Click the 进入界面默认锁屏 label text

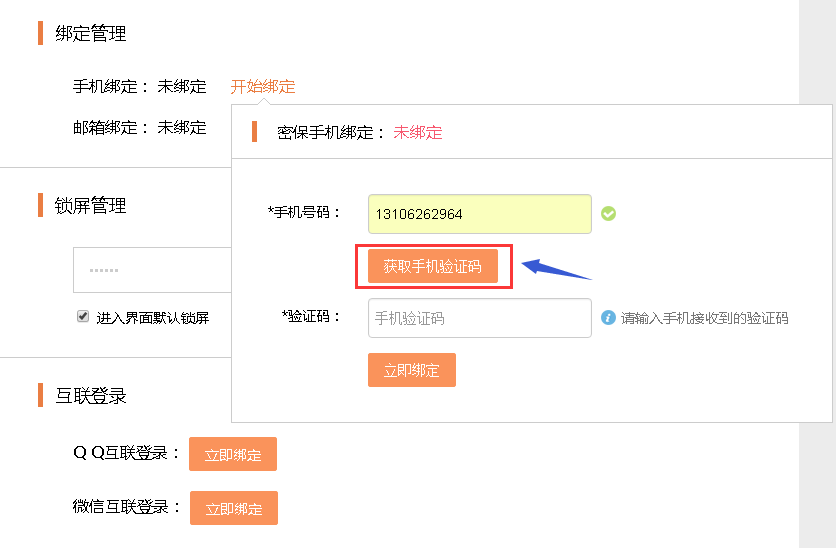click(153, 318)
